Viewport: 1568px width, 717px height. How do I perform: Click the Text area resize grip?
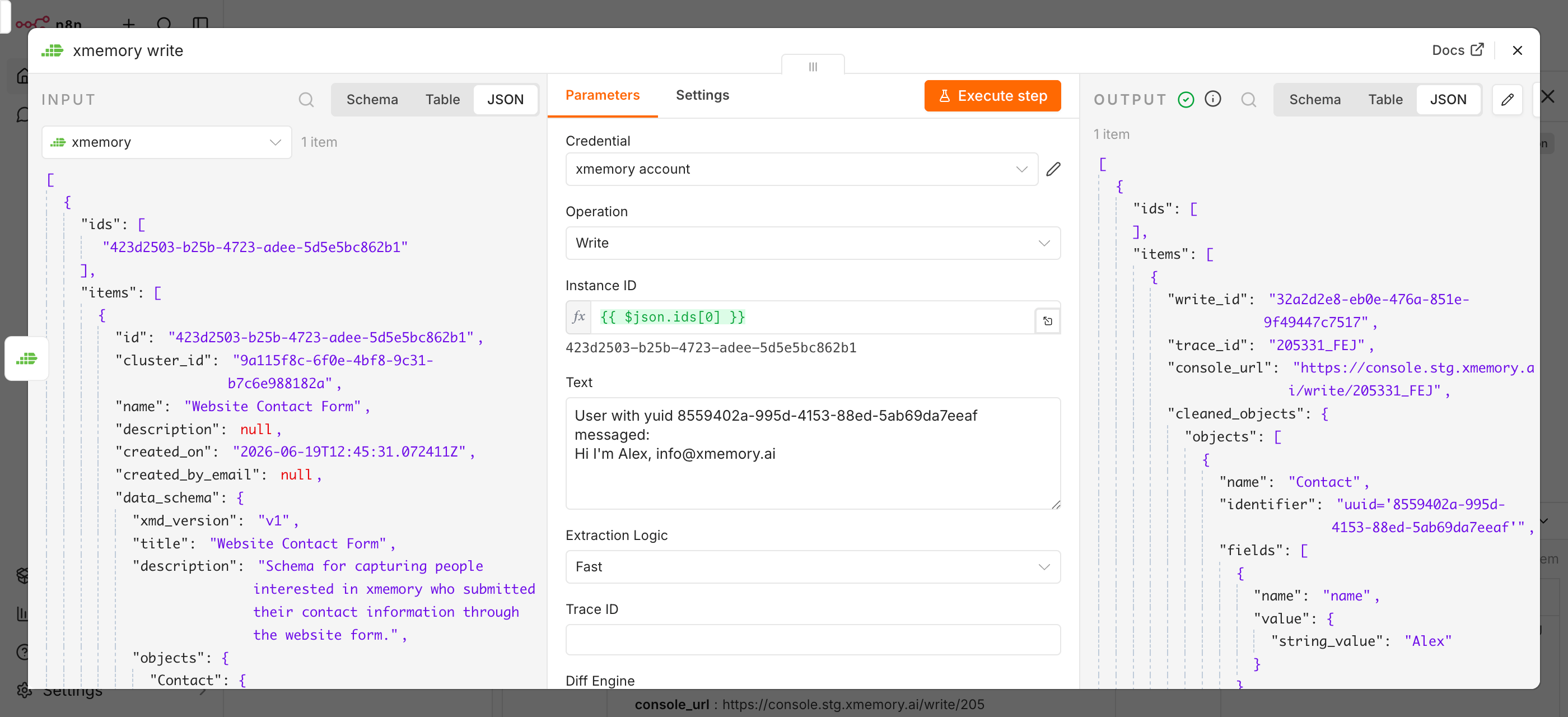click(1056, 505)
